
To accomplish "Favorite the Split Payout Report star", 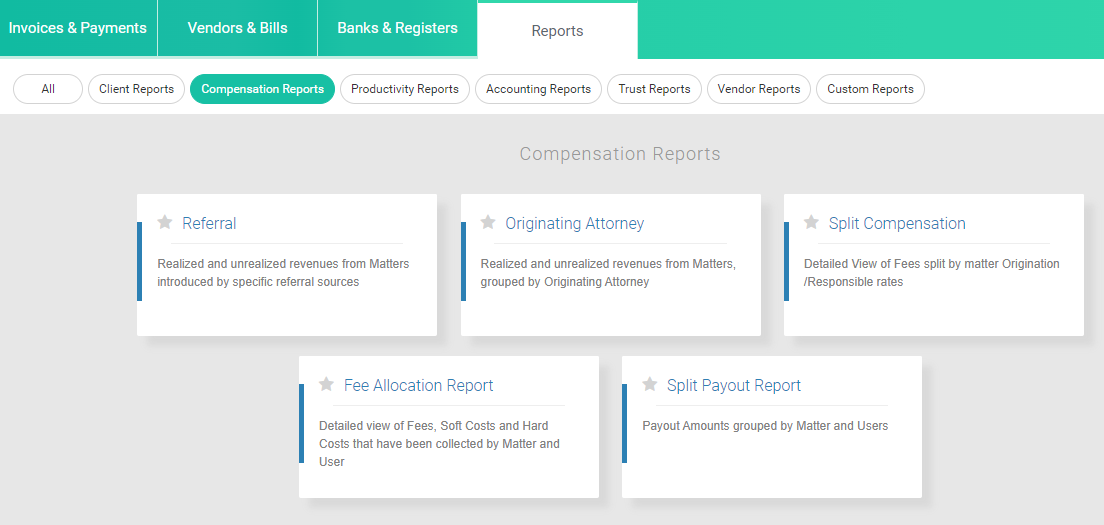I will point(650,384).
